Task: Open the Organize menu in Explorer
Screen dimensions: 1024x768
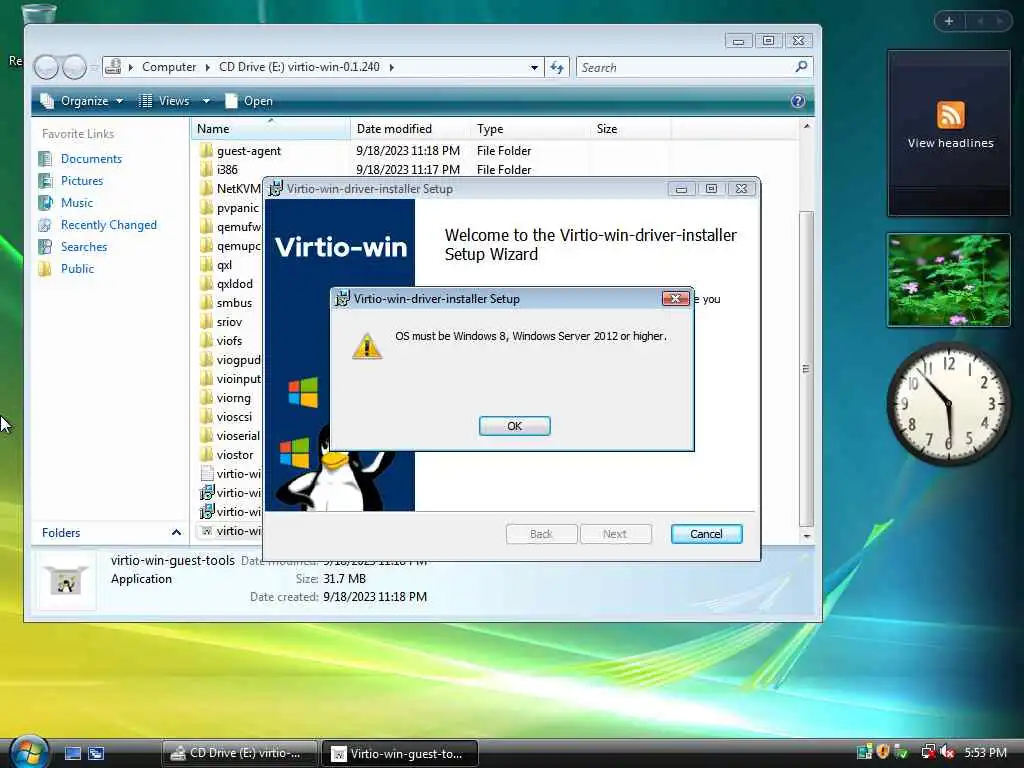Action: pos(82,101)
